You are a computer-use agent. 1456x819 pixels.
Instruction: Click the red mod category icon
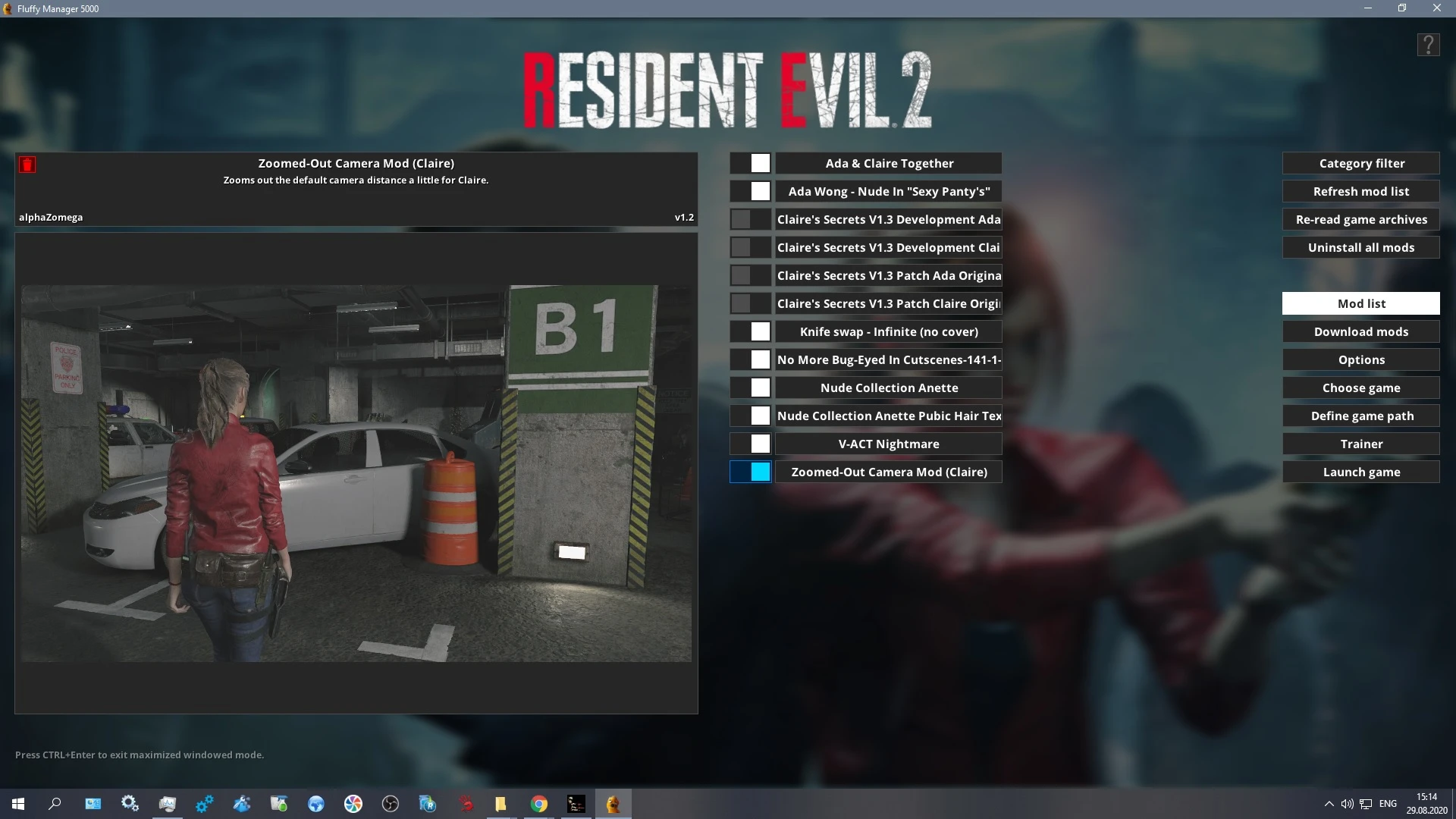pyautogui.click(x=28, y=164)
